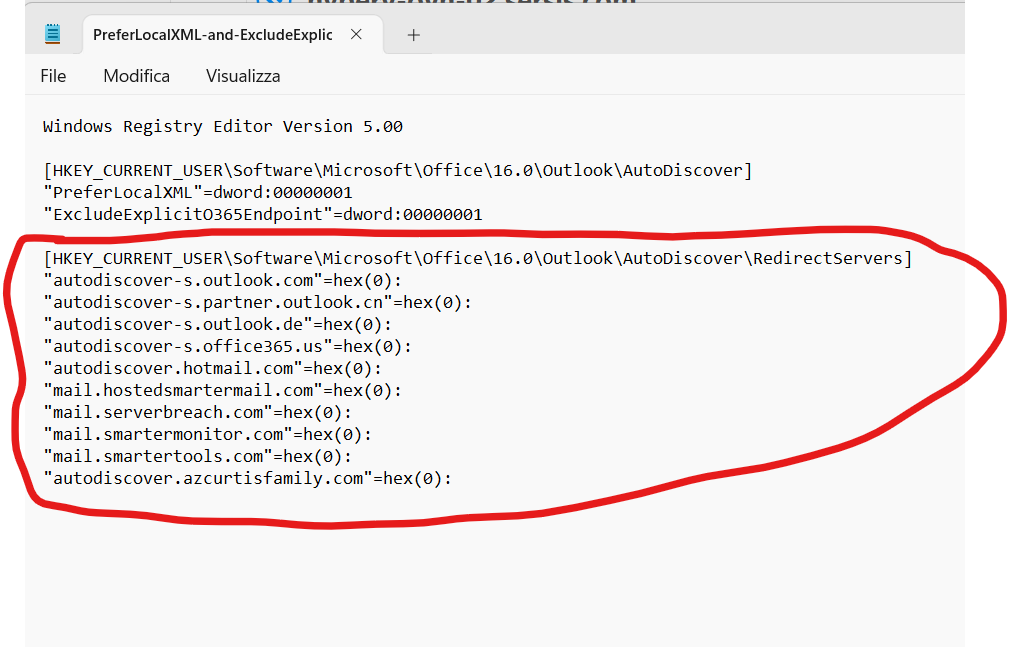Open the File menu
Screen dimensions: 1009x647
(53, 76)
